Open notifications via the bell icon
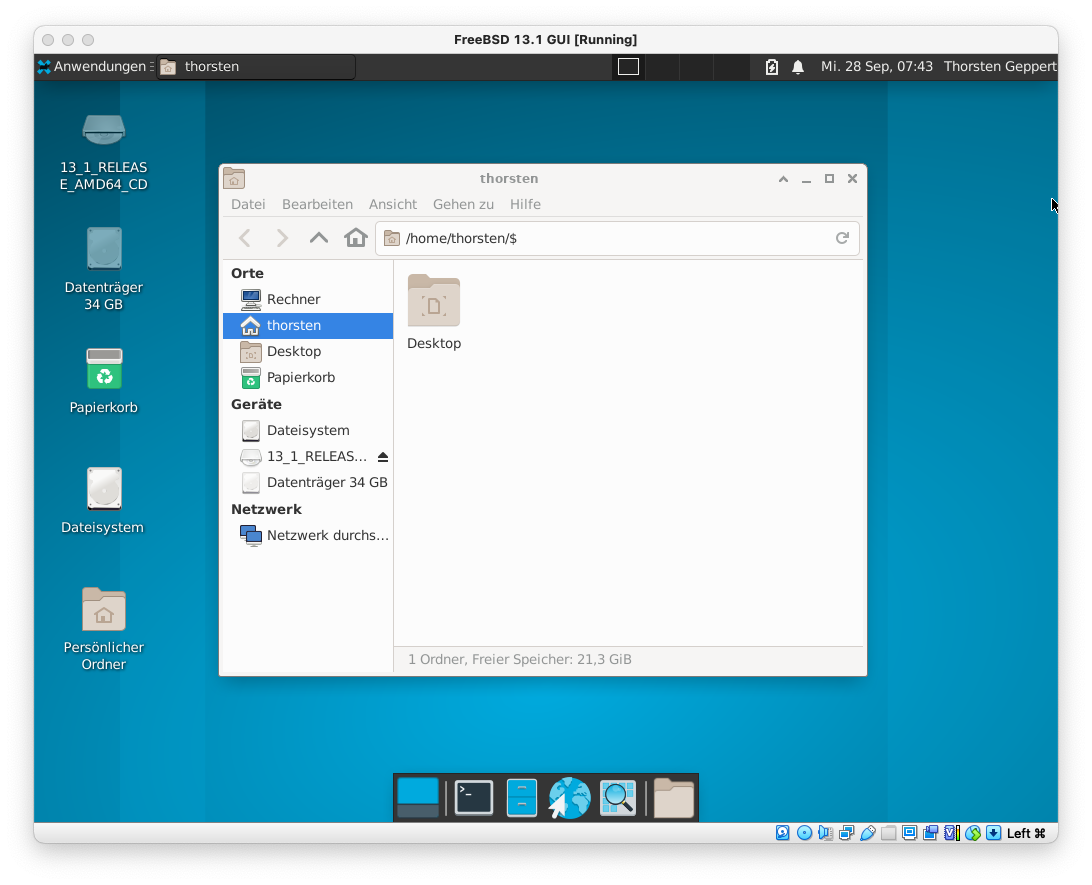Image resolution: width=1092 pixels, height=885 pixels. tap(797, 66)
